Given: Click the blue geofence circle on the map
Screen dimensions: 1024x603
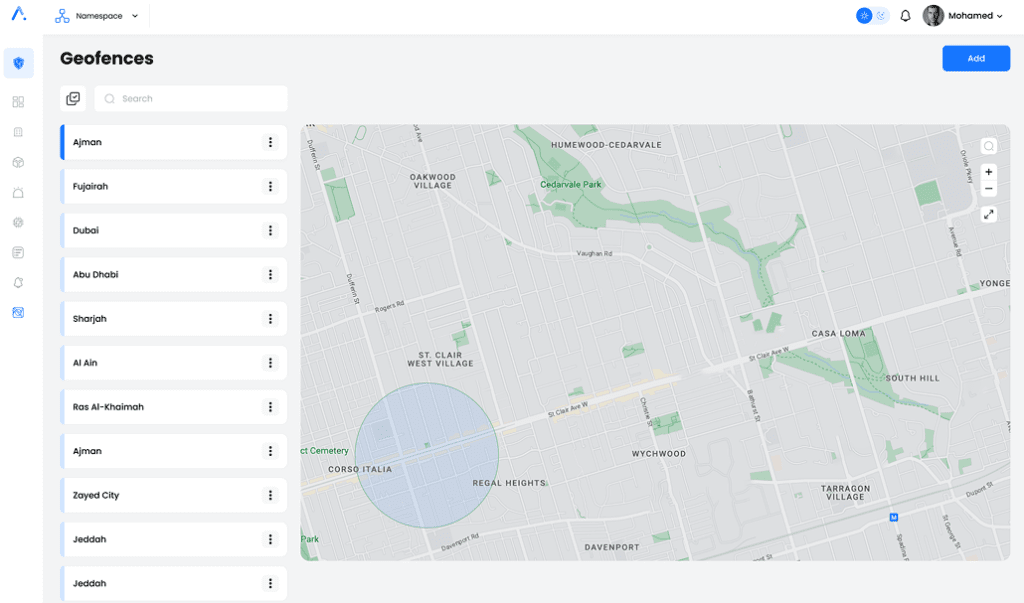Looking at the screenshot, I should [427, 455].
